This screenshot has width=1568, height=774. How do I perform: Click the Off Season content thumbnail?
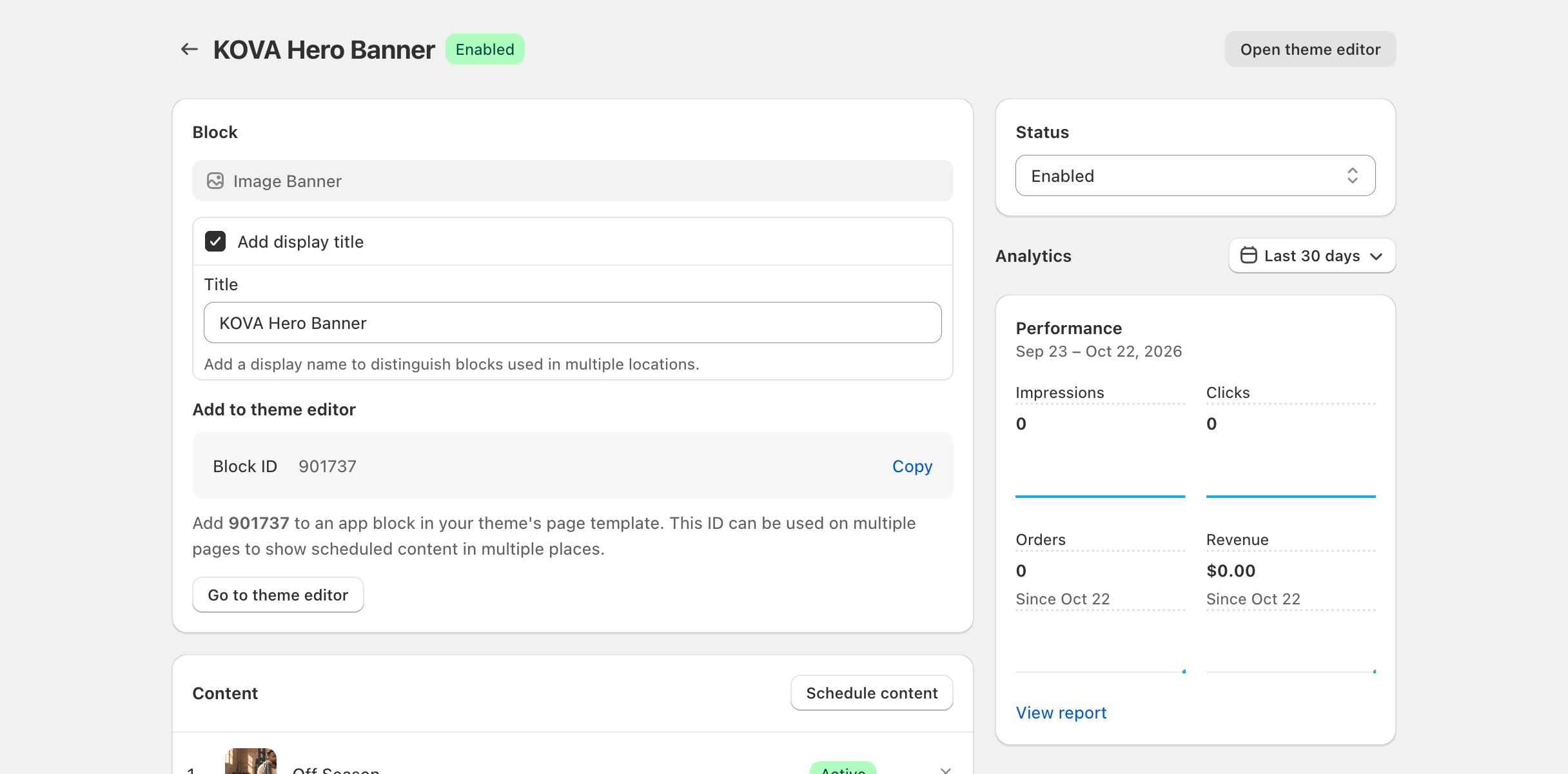click(251, 761)
